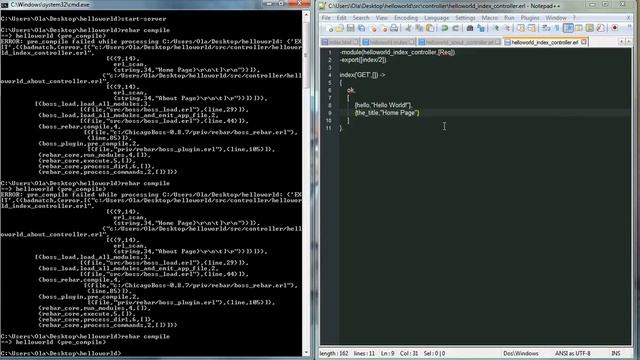Screen dimensions: 640x360
Task: Click the Replace toolbar icon
Action: click(481, 28)
